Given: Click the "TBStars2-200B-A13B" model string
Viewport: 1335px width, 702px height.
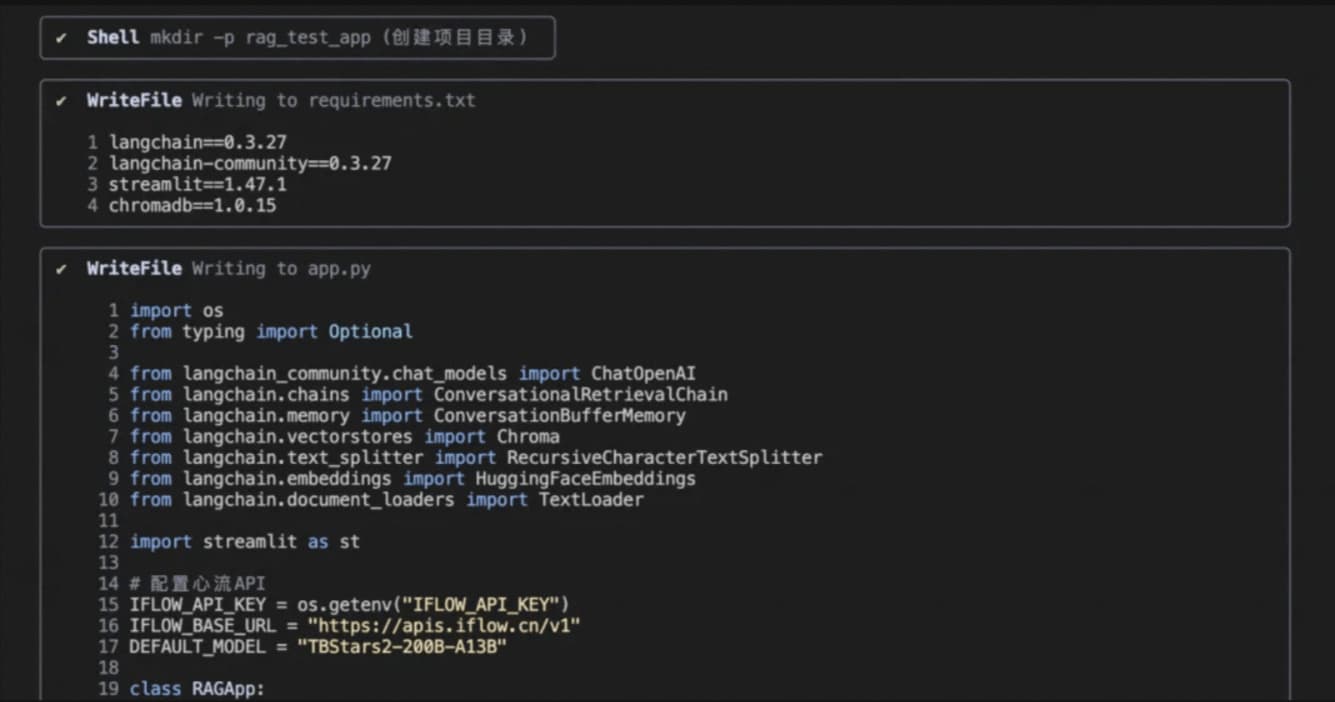Looking at the screenshot, I should pyautogui.click(x=402, y=647).
